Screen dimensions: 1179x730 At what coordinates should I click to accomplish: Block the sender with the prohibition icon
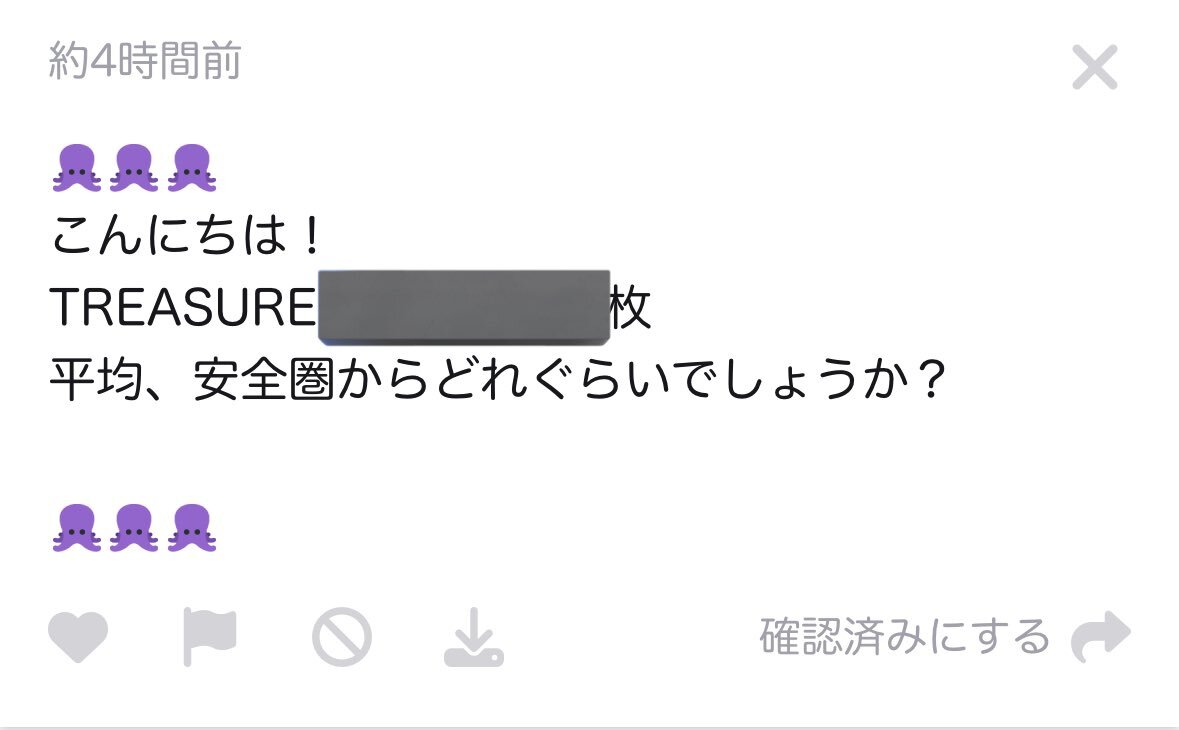click(341, 638)
